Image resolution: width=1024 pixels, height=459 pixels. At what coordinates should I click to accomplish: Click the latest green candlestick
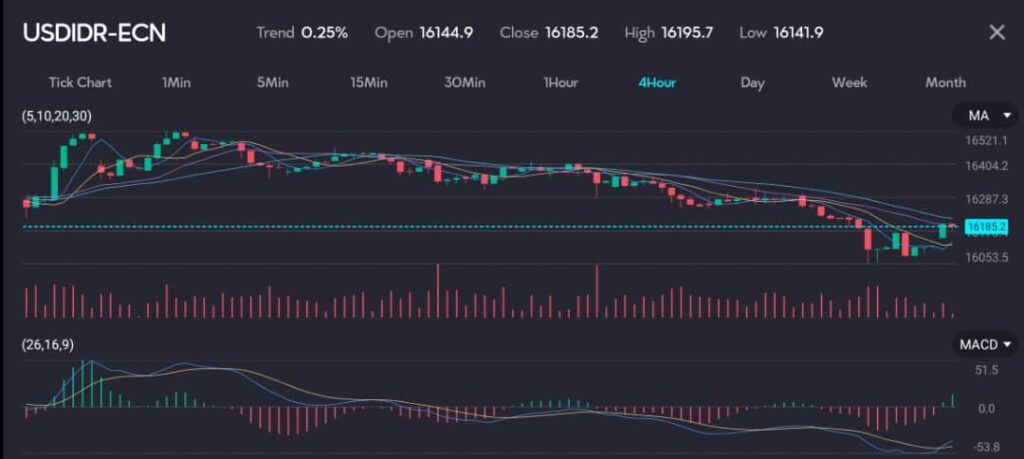click(x=942, y=231)
